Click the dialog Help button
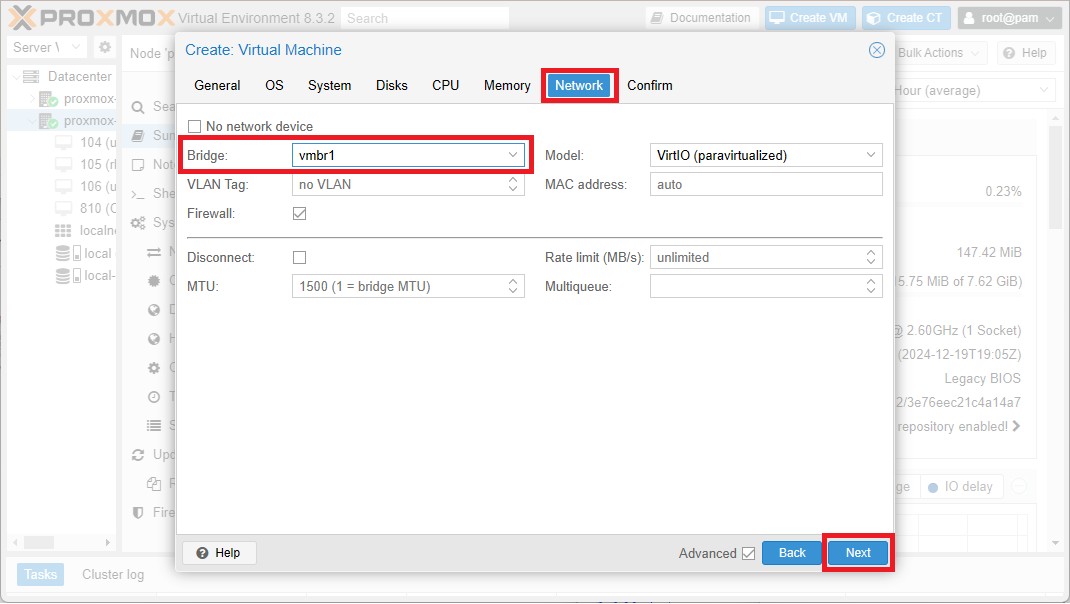 pyautogui.click(x=219, y=553)
